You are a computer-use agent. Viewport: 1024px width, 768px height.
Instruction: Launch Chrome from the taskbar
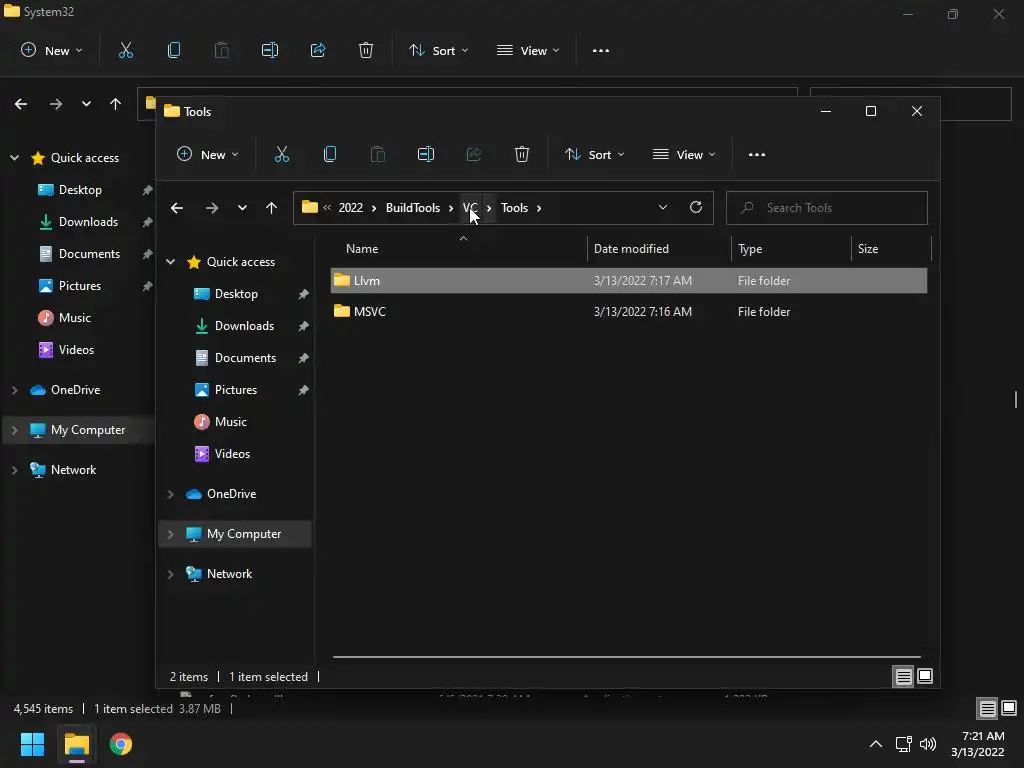[x=121, y=744]
